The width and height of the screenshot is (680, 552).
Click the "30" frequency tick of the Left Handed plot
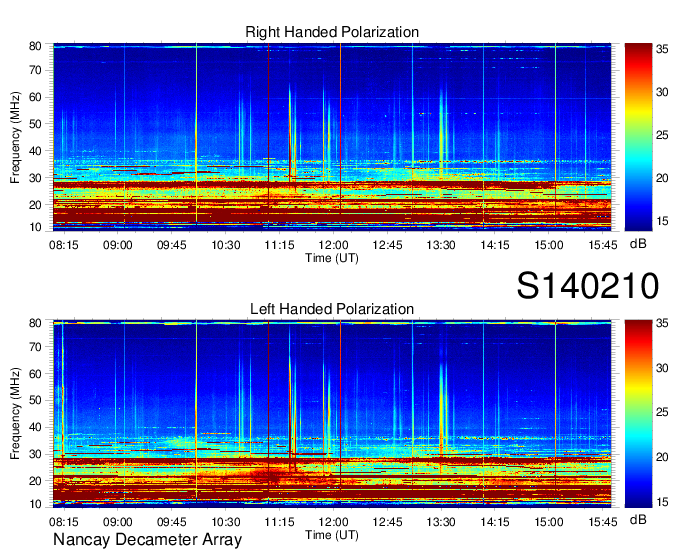coord(35,454)
